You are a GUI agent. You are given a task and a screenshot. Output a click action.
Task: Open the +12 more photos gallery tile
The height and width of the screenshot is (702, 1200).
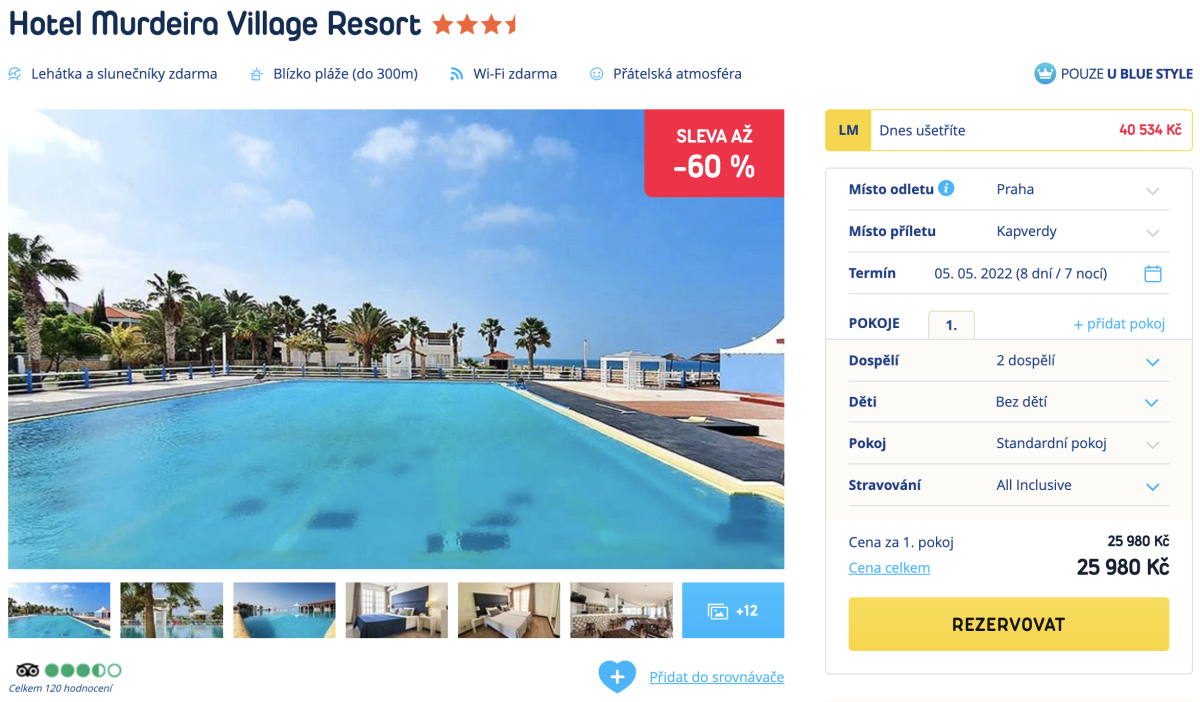(733, 610)
